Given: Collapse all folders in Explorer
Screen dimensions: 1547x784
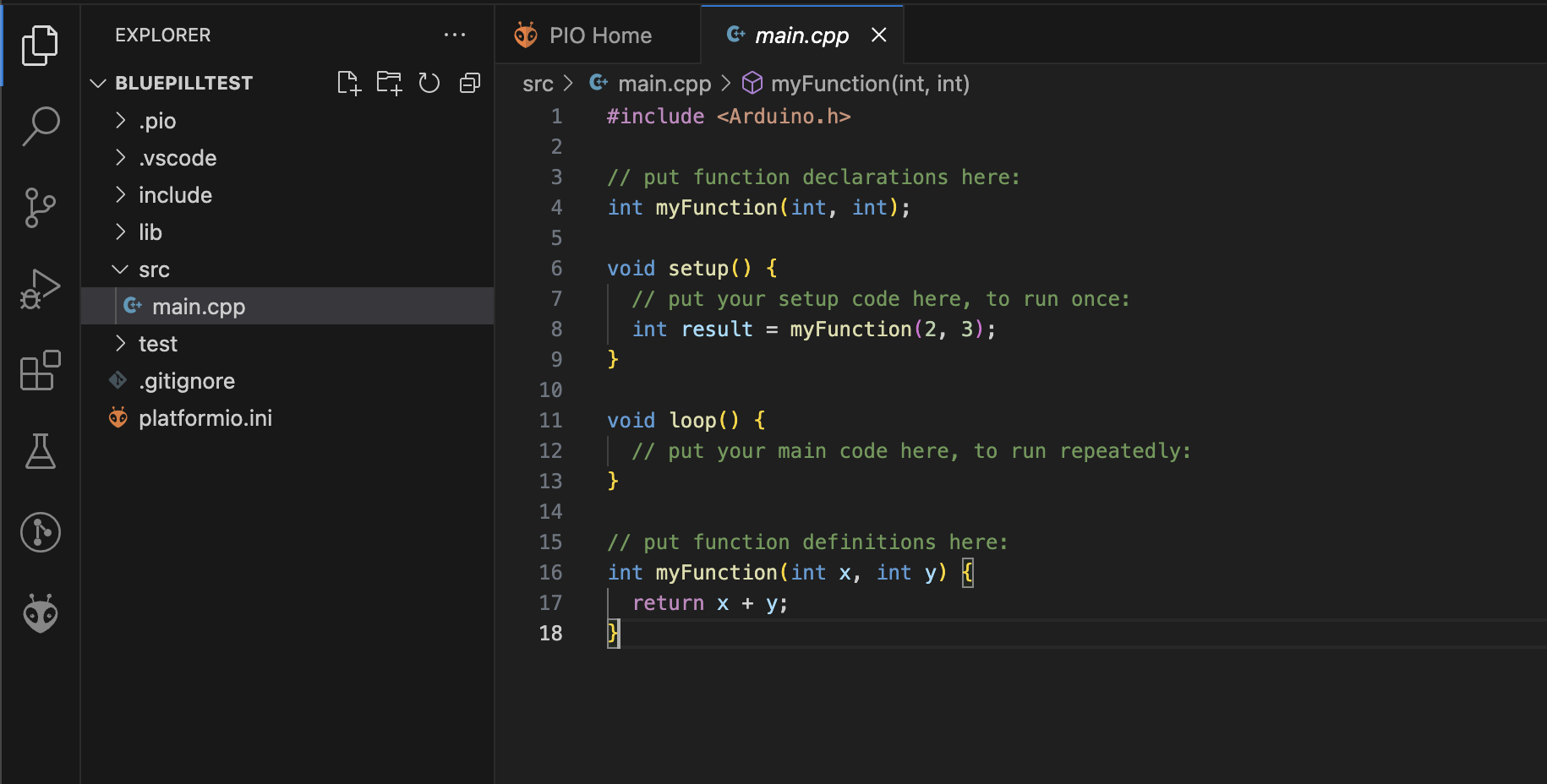Looking at the screenshot, I should (x=470, y=83).
